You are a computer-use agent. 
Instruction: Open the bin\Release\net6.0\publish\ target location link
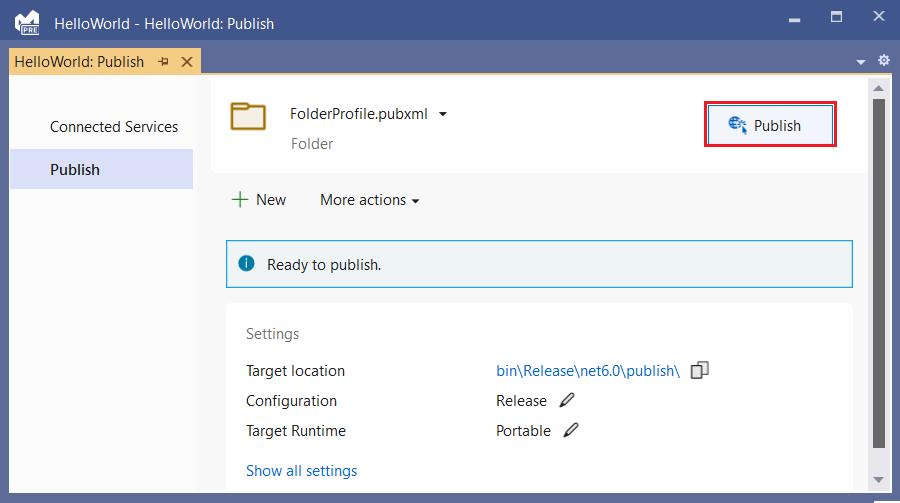click(x=588, y=371)
